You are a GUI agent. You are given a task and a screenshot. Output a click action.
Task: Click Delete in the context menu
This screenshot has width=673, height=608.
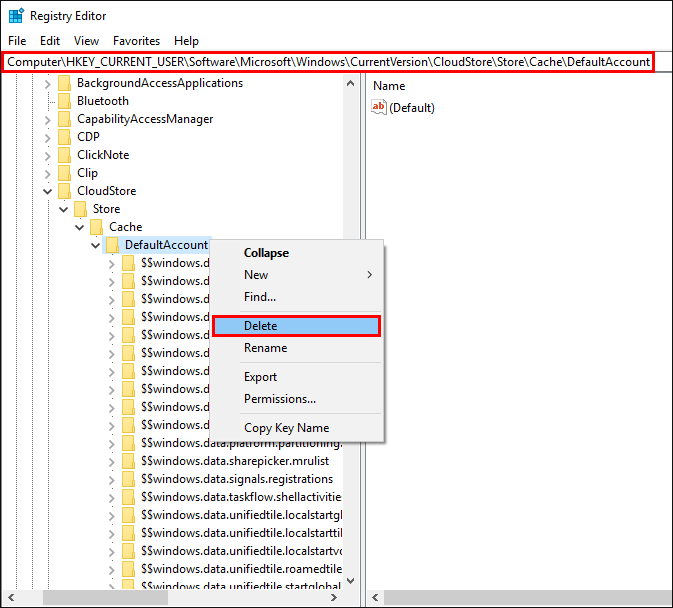pos(296,326)
